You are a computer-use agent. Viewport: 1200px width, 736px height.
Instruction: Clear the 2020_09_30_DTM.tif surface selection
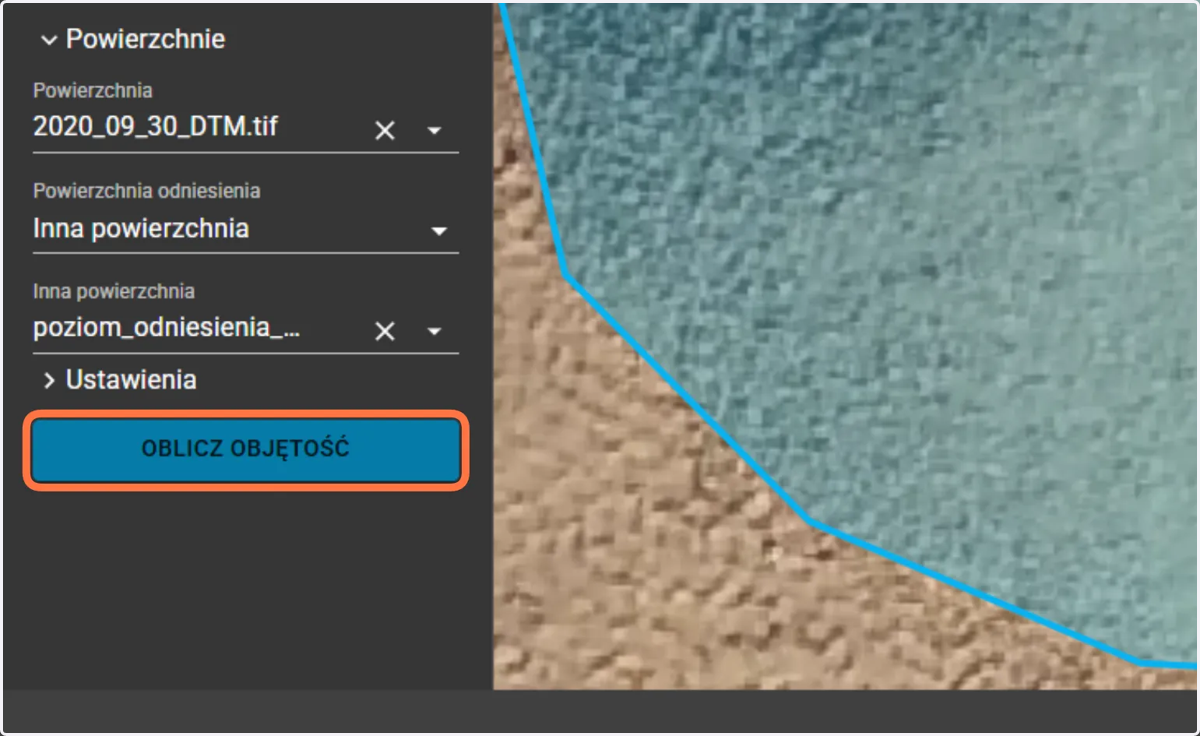[x=385, y=130]
